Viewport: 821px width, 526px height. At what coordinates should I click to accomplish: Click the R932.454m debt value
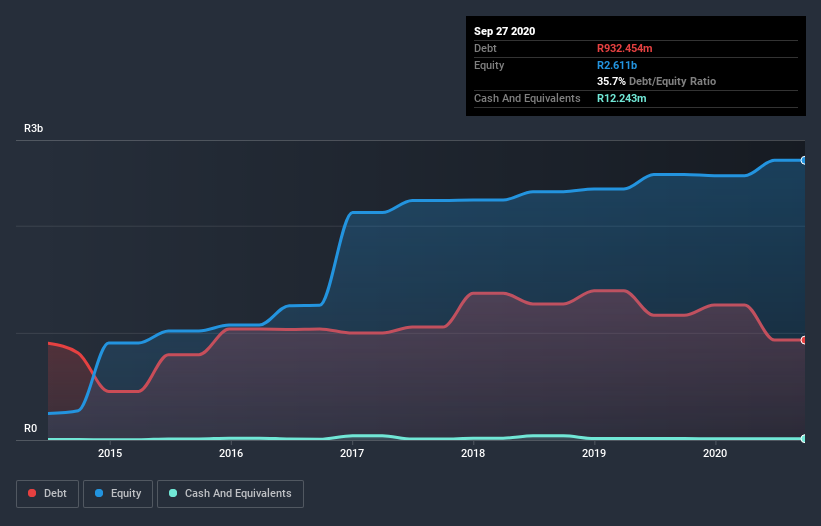(x=625, y=48)
